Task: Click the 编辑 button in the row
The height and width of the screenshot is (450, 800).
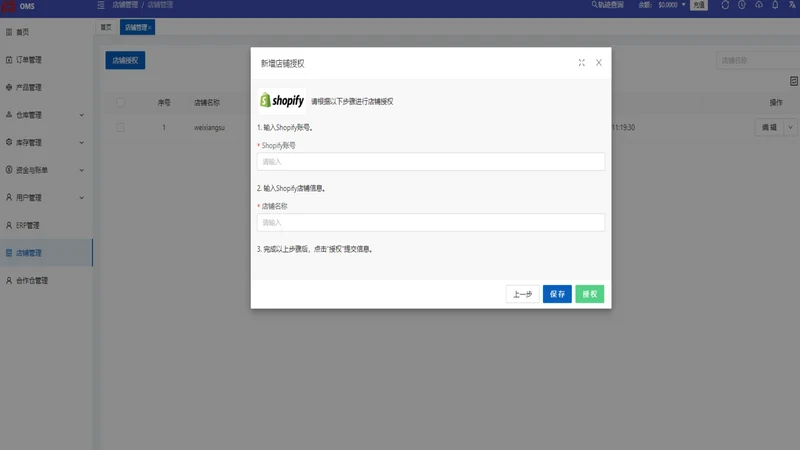Action: point(769,128)
